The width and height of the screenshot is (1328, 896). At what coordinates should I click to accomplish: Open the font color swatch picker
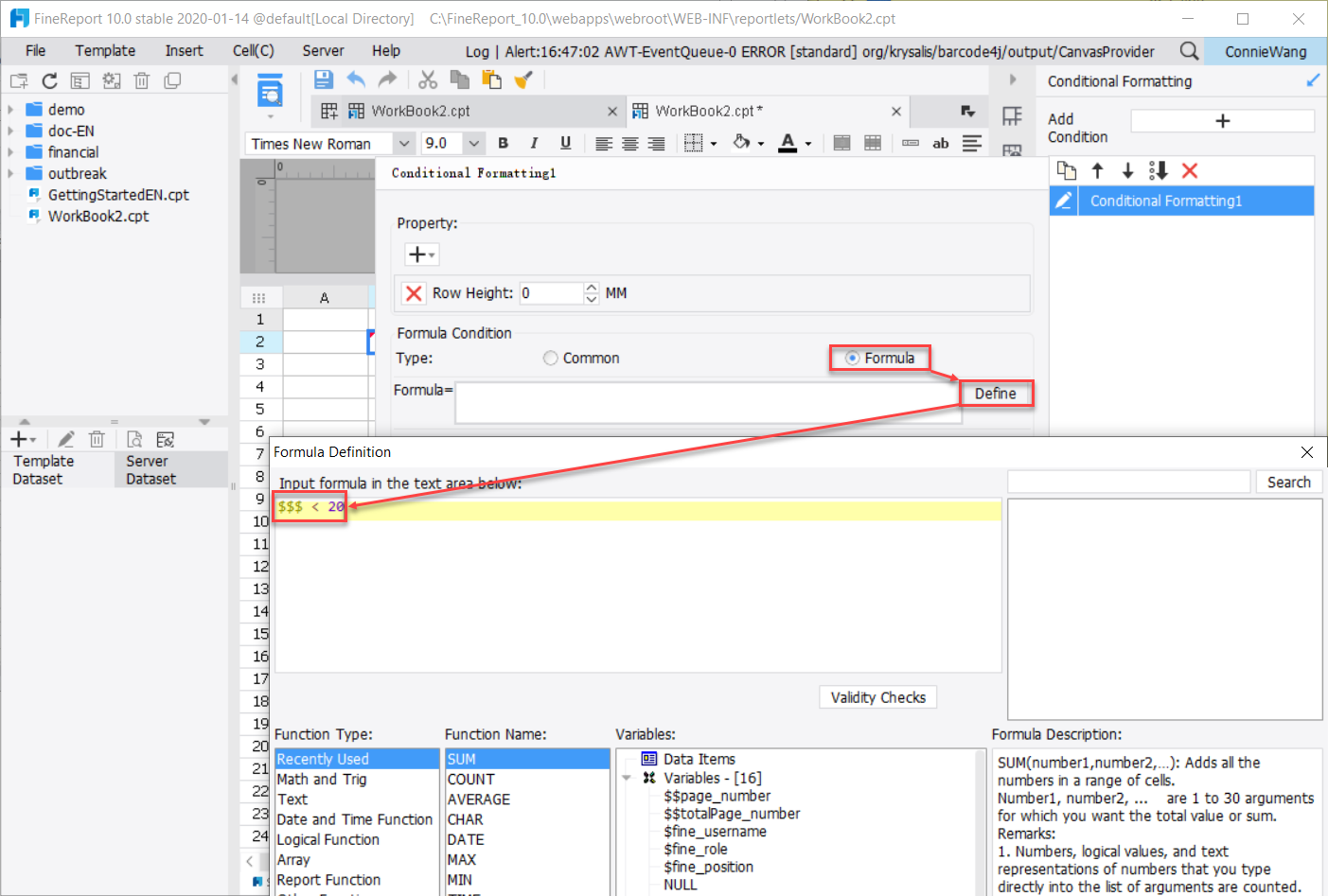pyautogui.click(x=806, y=142)
